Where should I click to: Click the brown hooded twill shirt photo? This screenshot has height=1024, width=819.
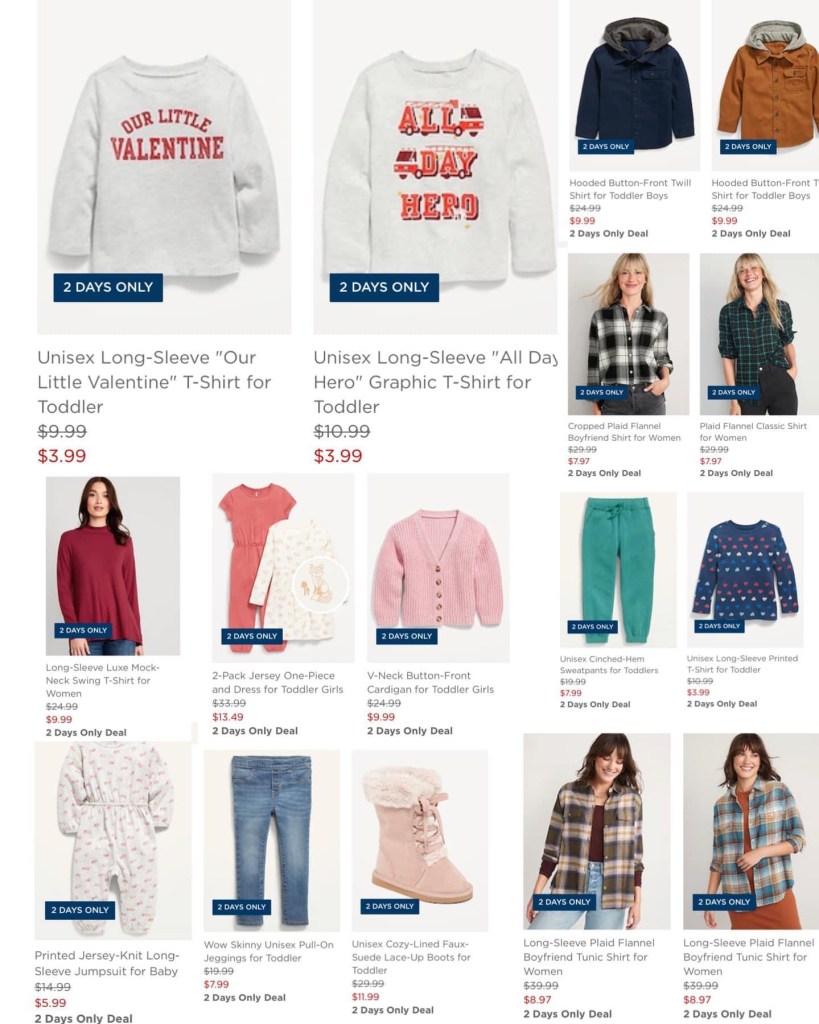[765, 86]
